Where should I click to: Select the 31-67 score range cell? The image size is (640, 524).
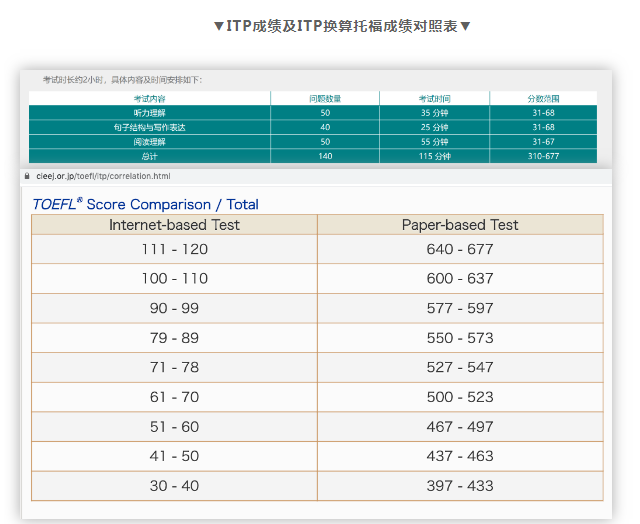click(543, 142)
